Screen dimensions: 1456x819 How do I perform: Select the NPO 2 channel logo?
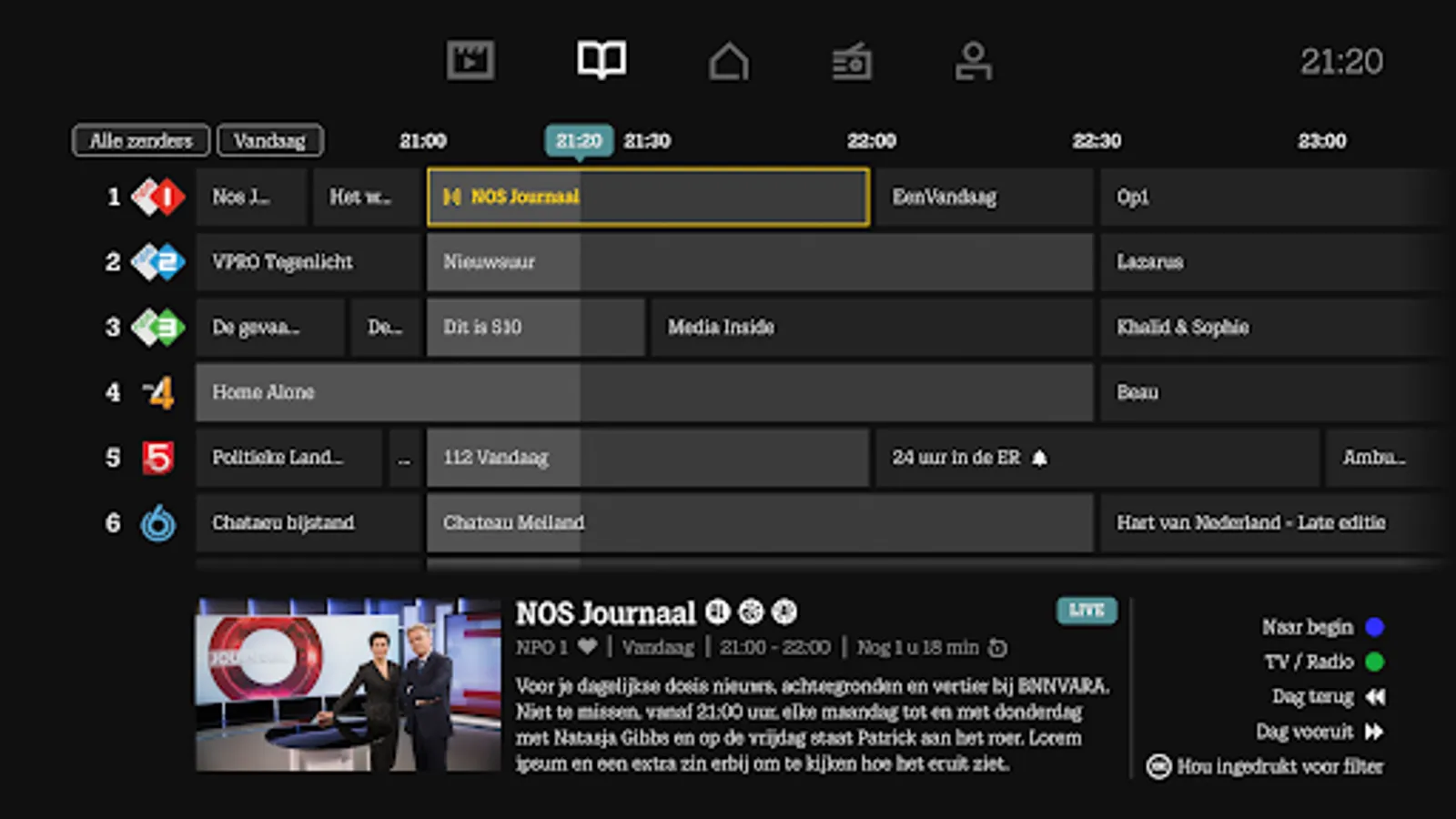click(x=158, y=262)
